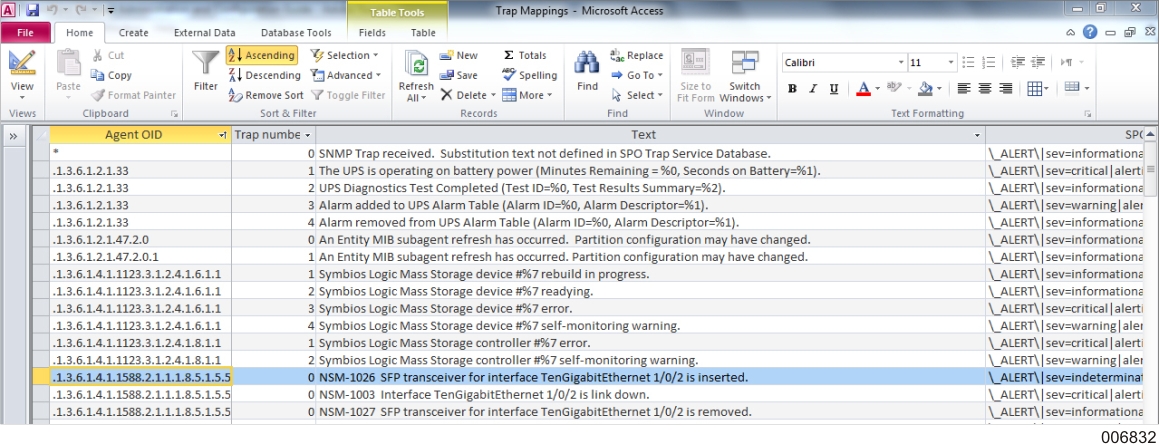
Task: Click the UPS Diagnostics Test Completed cell
Action: [650, 188]
